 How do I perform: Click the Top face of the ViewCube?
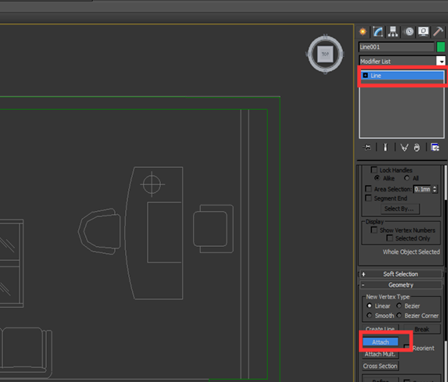(325, 54)
